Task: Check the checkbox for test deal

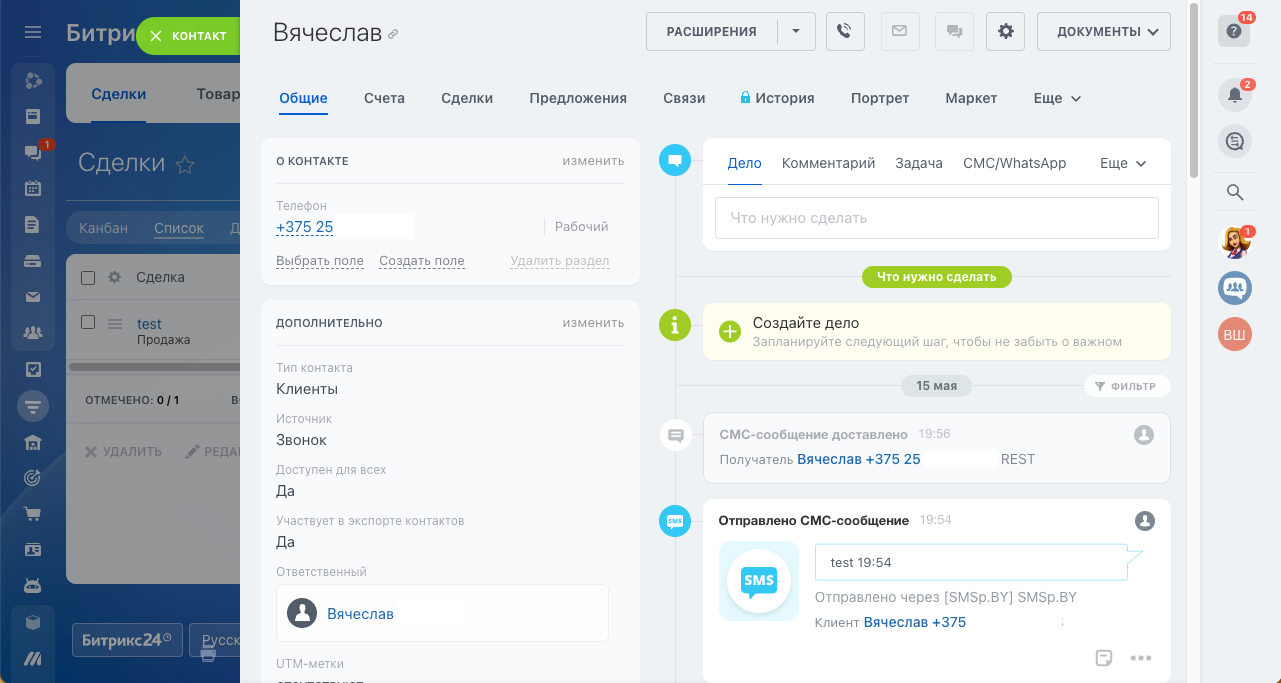Action: [x=88, y=323]
